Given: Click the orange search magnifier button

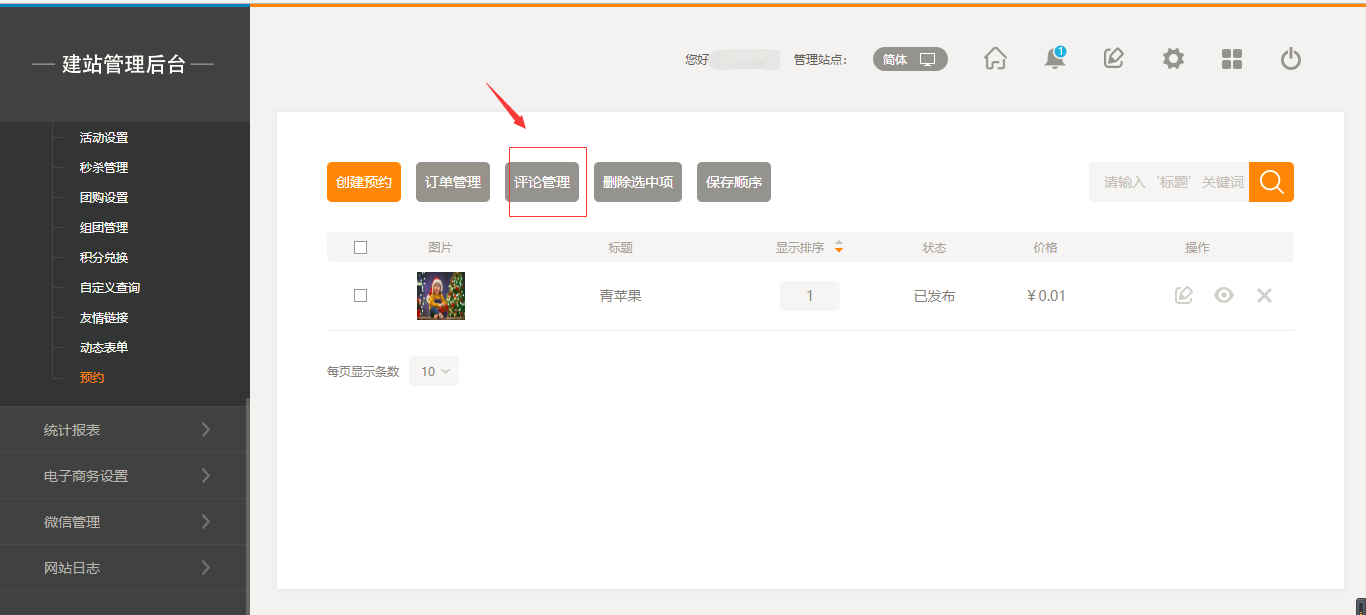Looking at the screenshot, I should [1271, 182].
